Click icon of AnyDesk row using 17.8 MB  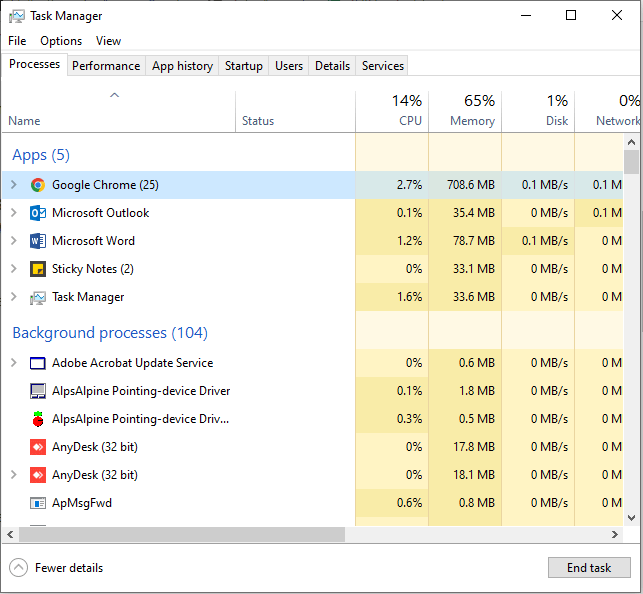click(x=38, y=447)
